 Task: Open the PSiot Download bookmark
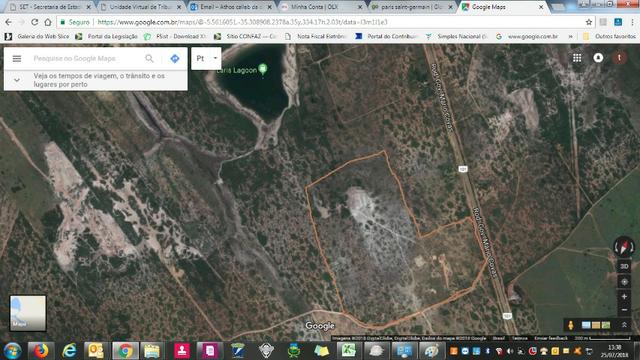point(176,36)
